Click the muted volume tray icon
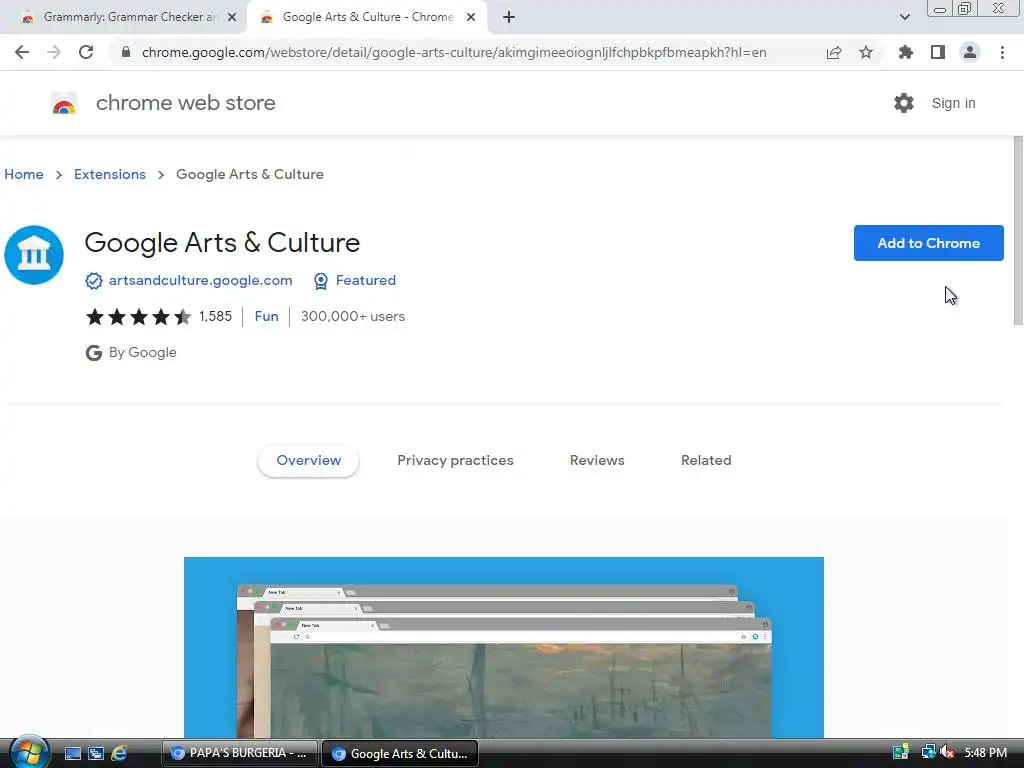Image resolution: width=1024 pixels, height=768 pixels. coord(947,752)
